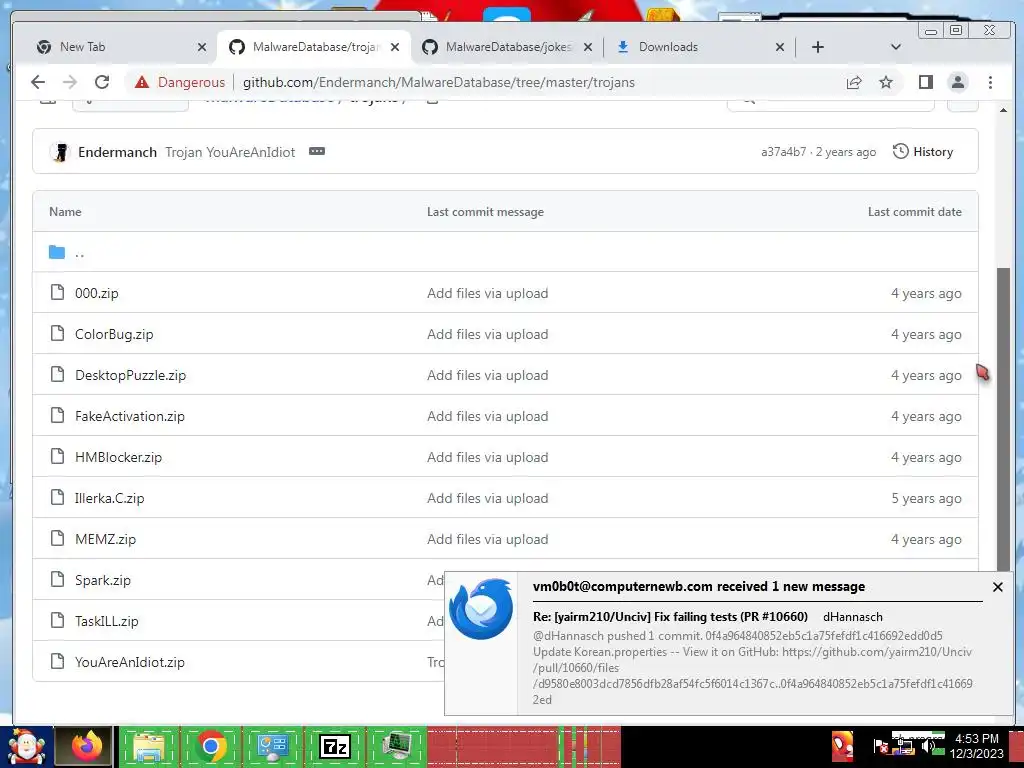Close the MalwareDatabase/trojans tab
This screenshot has width=1024, height=768.
coord(395,47)
